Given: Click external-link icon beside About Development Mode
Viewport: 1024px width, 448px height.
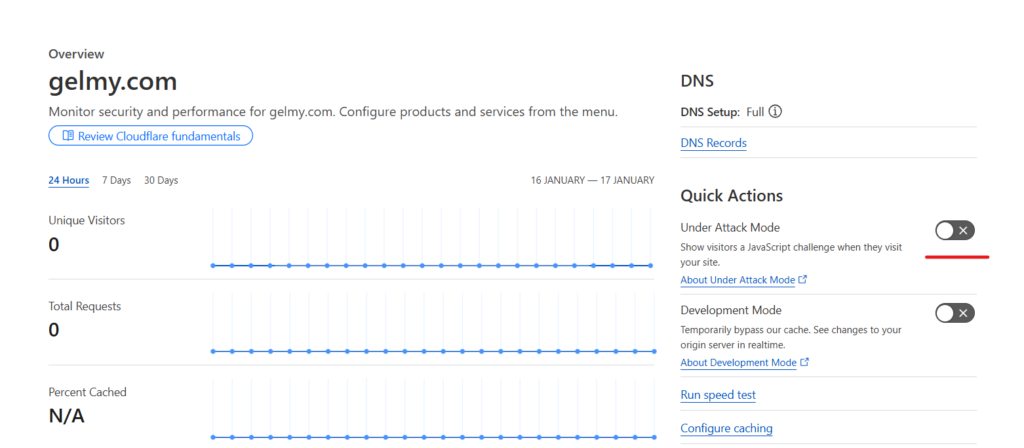Looking at the screenshot, I should coord(805,362).
